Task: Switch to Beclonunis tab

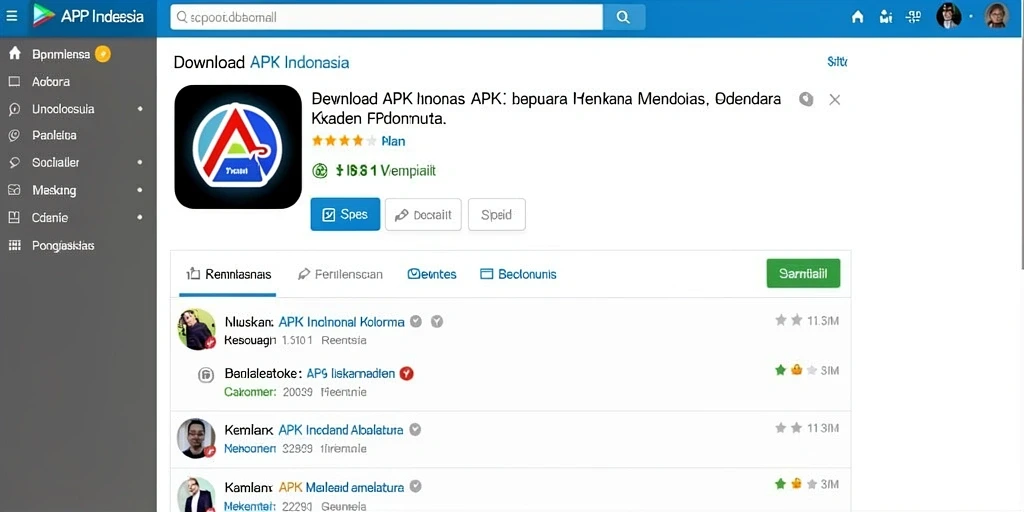Action: pyautogui.click(x=518, y=274)
